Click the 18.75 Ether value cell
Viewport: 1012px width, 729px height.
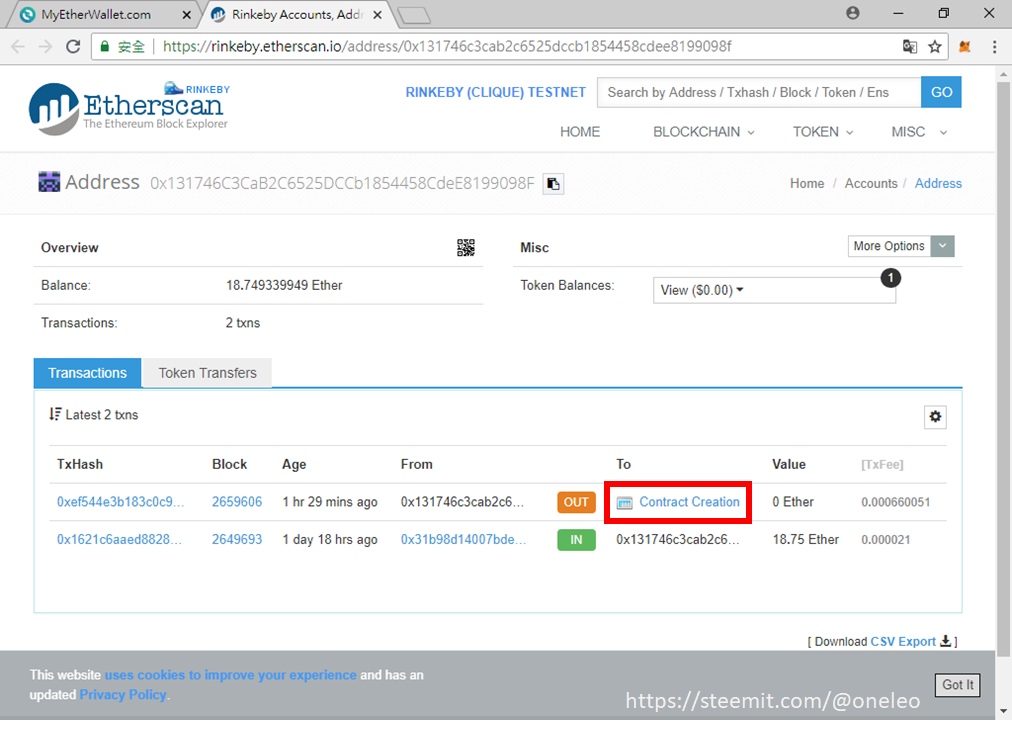[x=805, y=539]
